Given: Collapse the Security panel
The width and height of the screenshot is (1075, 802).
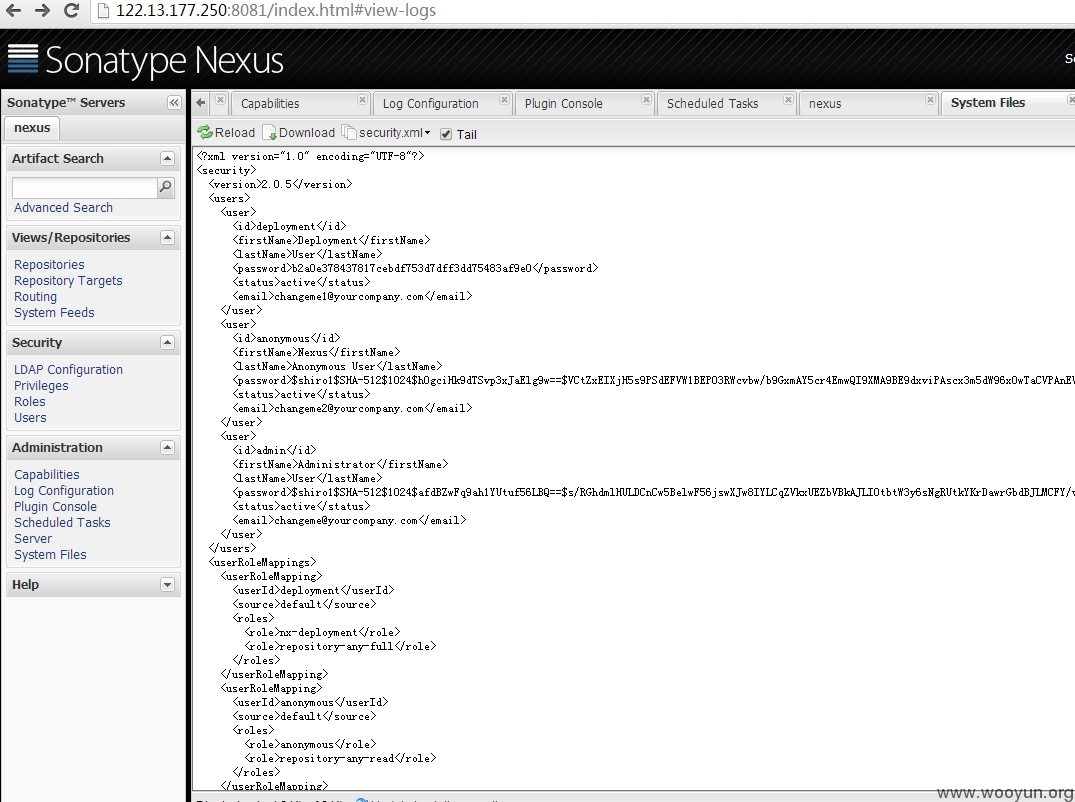Looking at the screenshot, I should pyautogui.click(x=167, y=343).
